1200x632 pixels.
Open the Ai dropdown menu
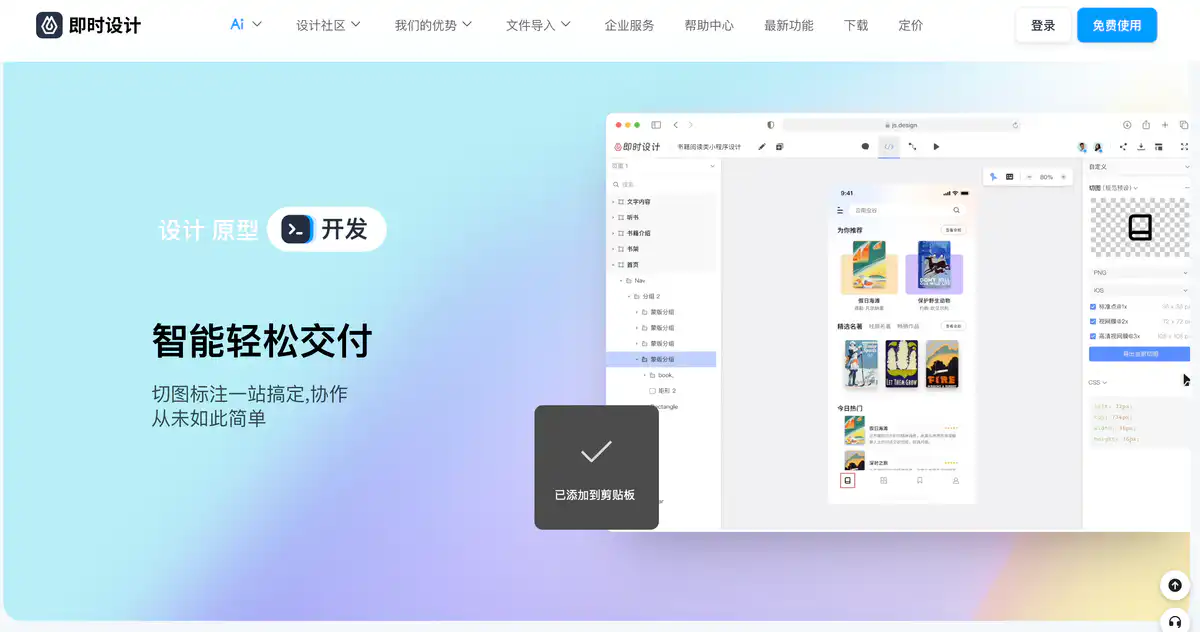point(246,25)
